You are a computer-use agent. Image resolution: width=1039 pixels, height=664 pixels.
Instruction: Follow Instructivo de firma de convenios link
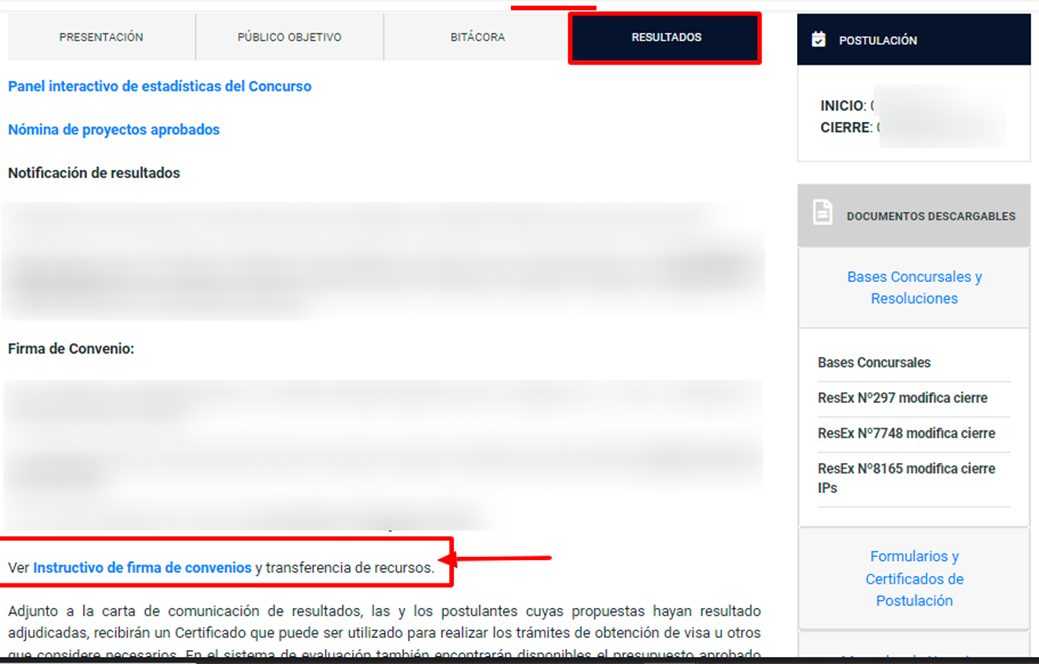click(x=142, y=568)
